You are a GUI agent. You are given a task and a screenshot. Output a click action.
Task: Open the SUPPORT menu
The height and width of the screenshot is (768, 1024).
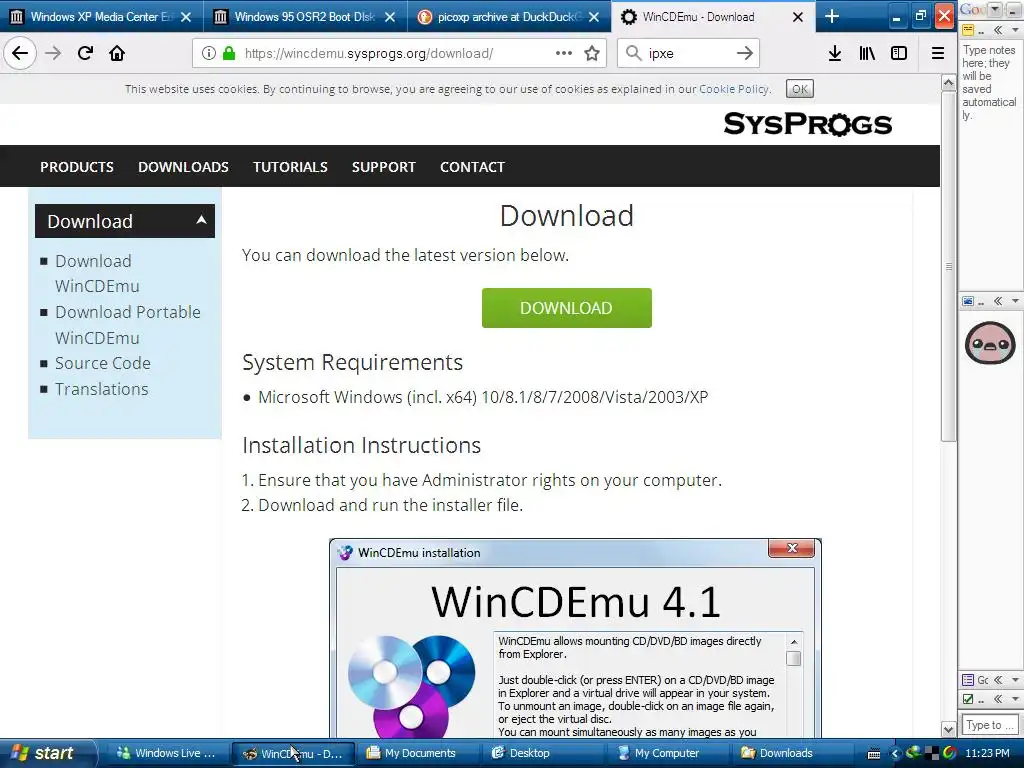[384, 167]
